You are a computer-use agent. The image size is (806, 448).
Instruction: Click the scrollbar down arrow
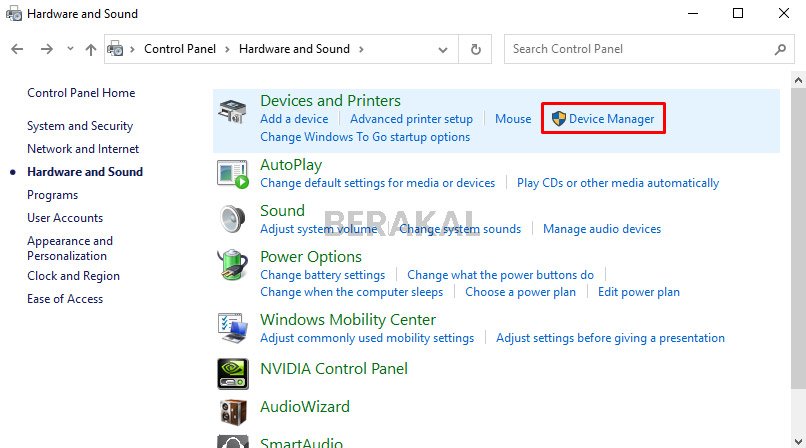tap(798, 441)
